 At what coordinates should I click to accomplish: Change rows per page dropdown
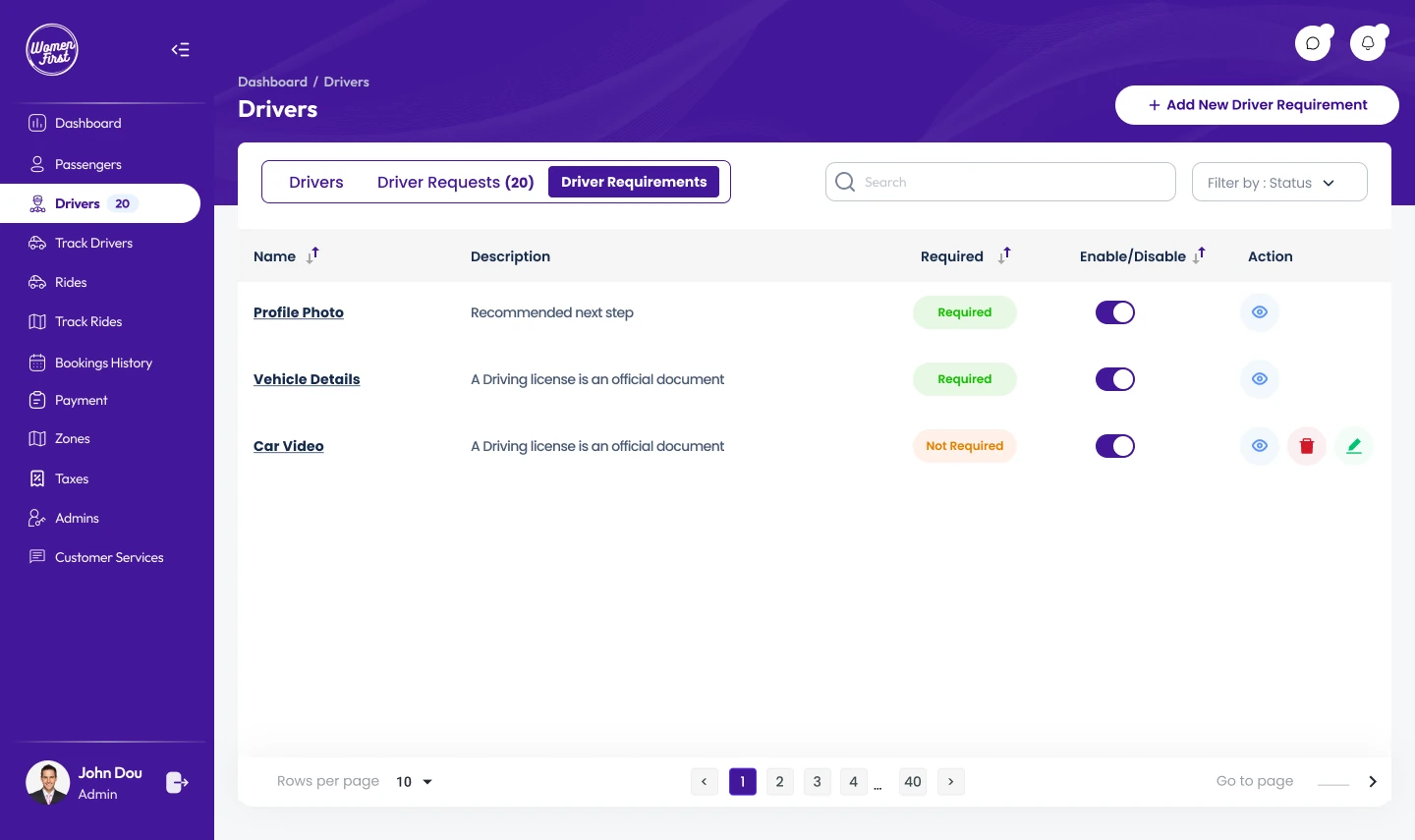[x=414, y=782]
